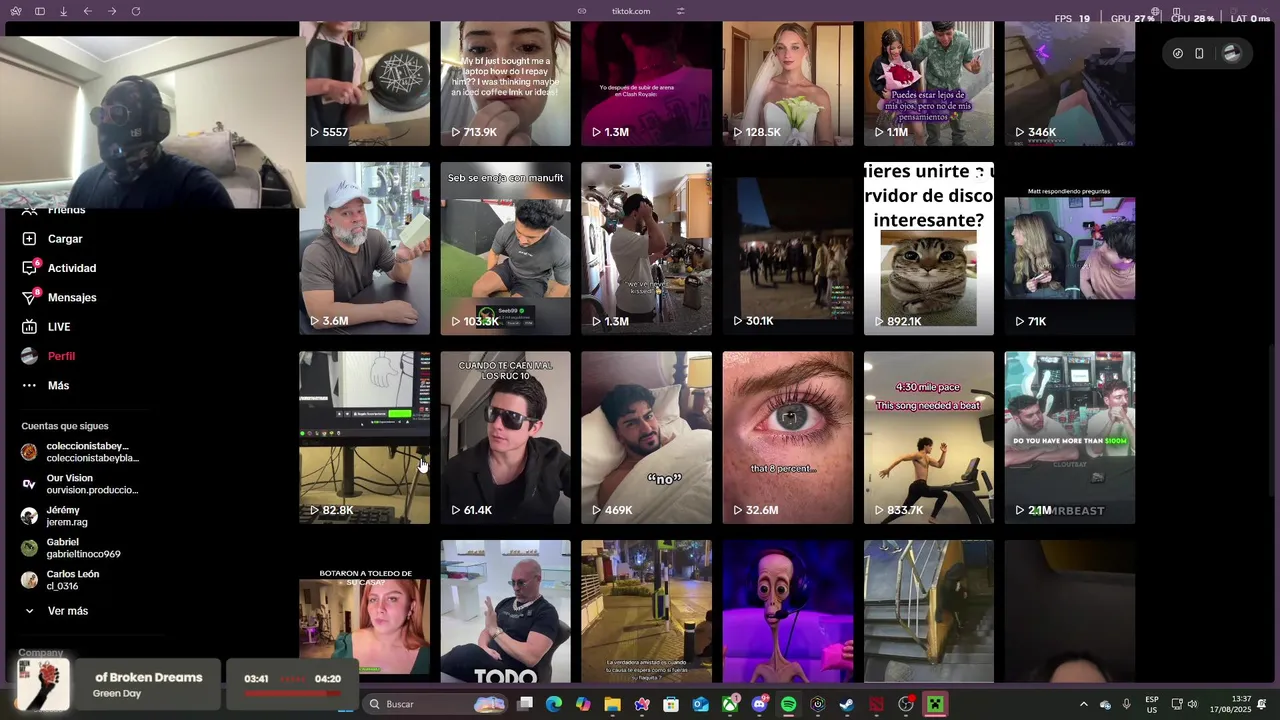Open cat discord video 892.1K views

pos(929,248)
